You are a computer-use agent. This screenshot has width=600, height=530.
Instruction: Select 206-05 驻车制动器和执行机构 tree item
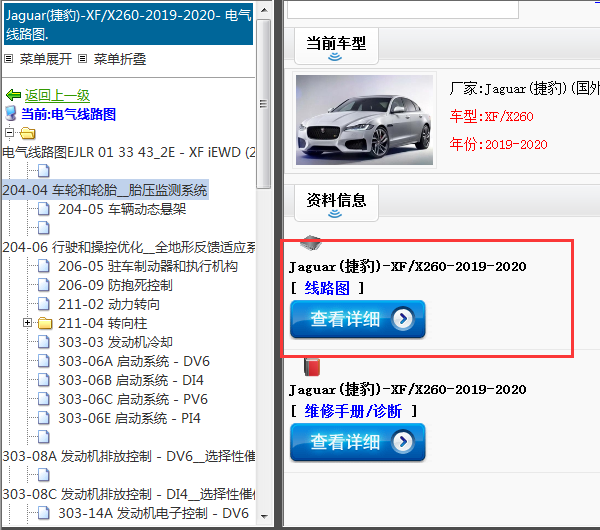point(148,266)
